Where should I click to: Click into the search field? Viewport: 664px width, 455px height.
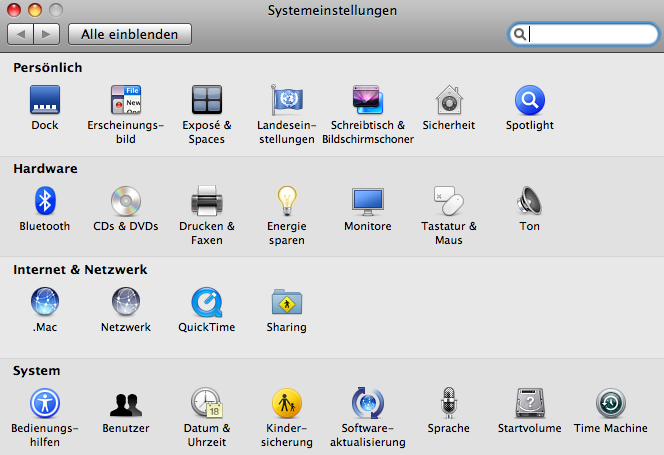point(590,34)
